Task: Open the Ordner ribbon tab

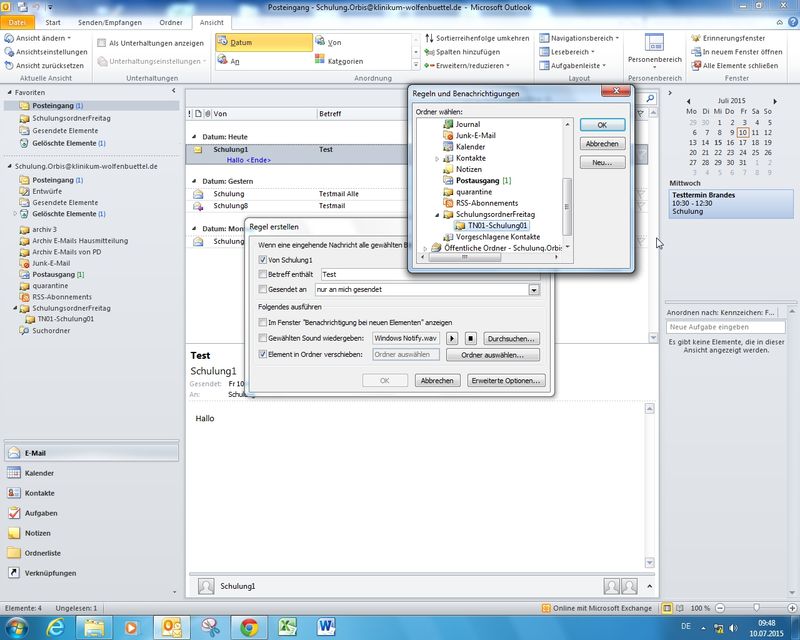Action: (171, 21)
